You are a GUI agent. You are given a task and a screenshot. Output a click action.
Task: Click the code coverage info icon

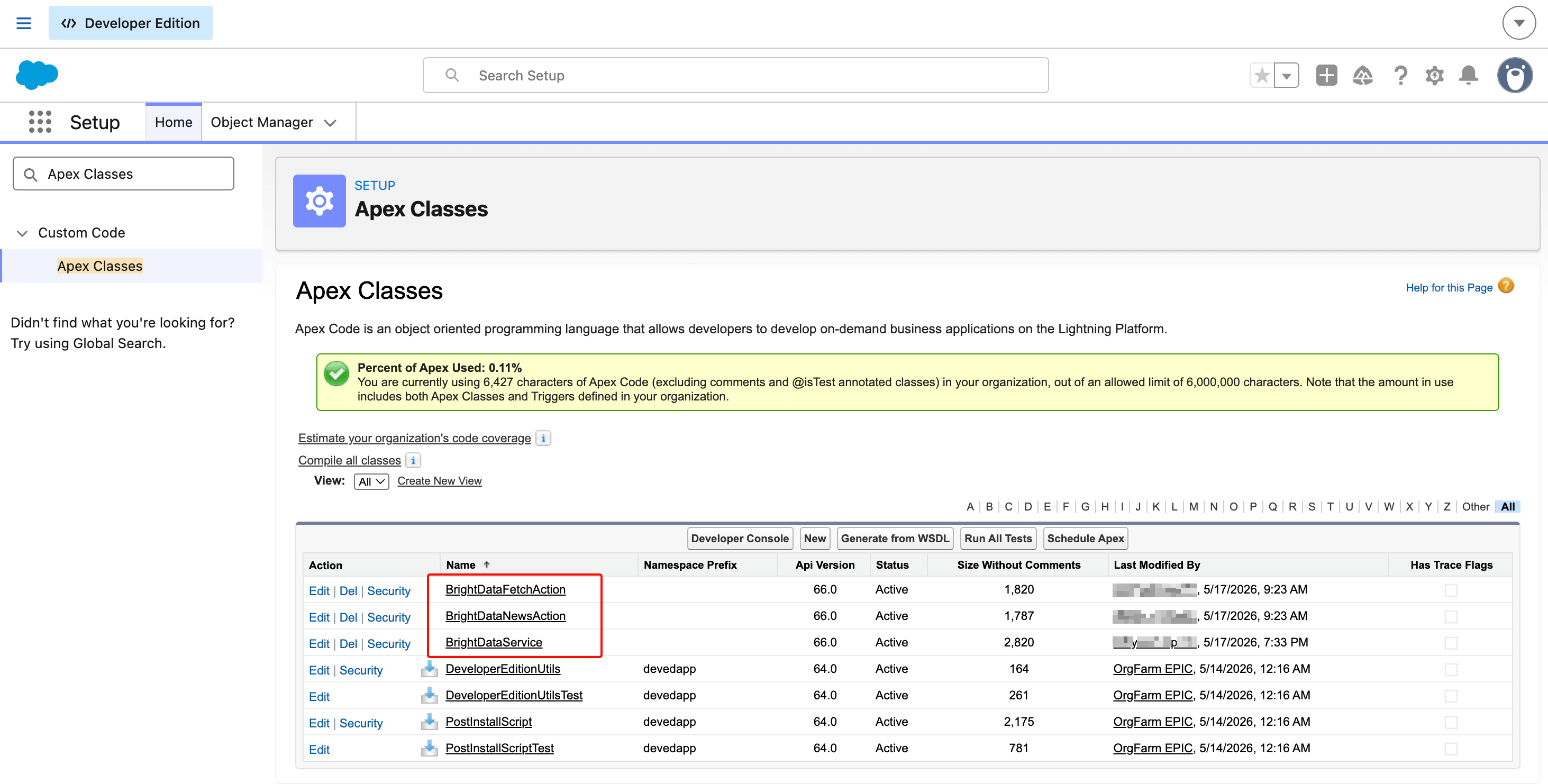tap(543, 438)
